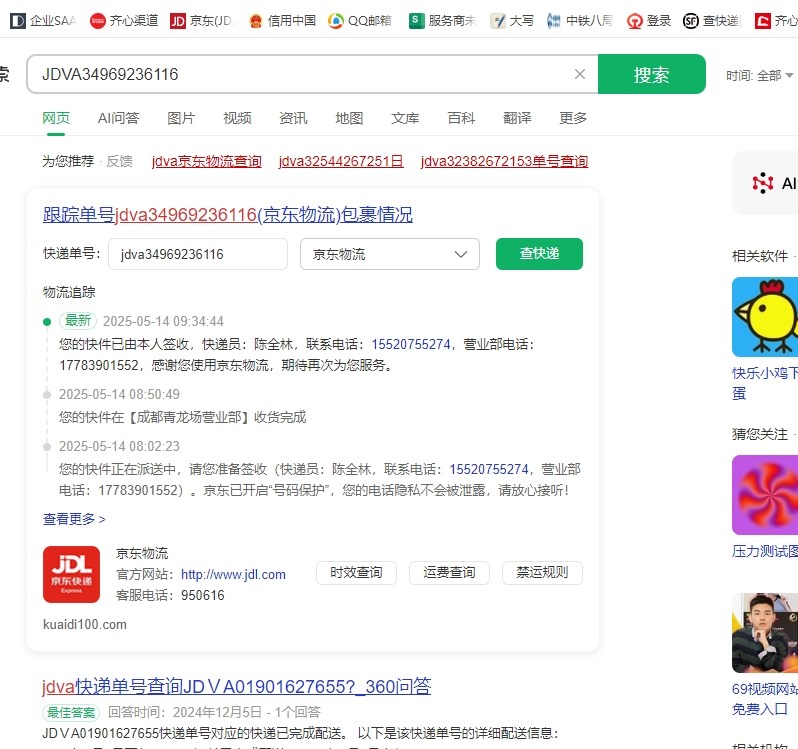Click the 成都青龙场营业部 收货完成 status line
The width and height of the screenshot is (798, 749).
click(x=183, y=417)
